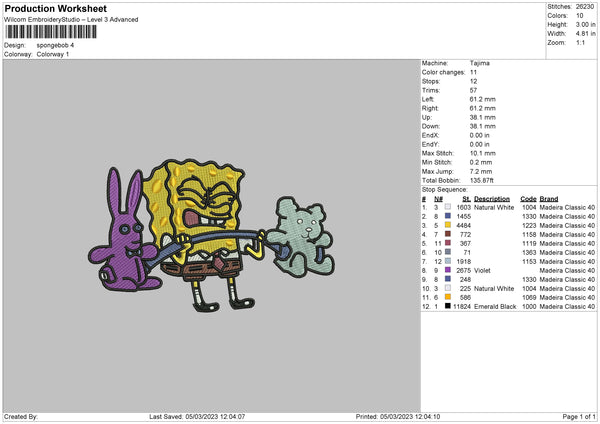Select the brown swatch in stop row 772
This screenshot has width=600, height=424.
(447, 234)
